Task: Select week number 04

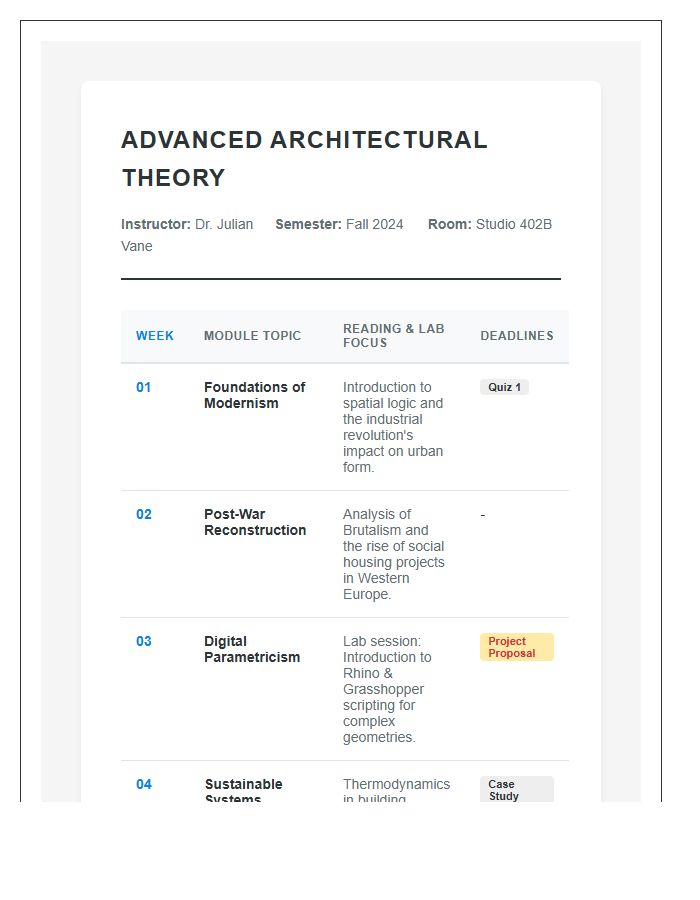Action: coord(143,784)
